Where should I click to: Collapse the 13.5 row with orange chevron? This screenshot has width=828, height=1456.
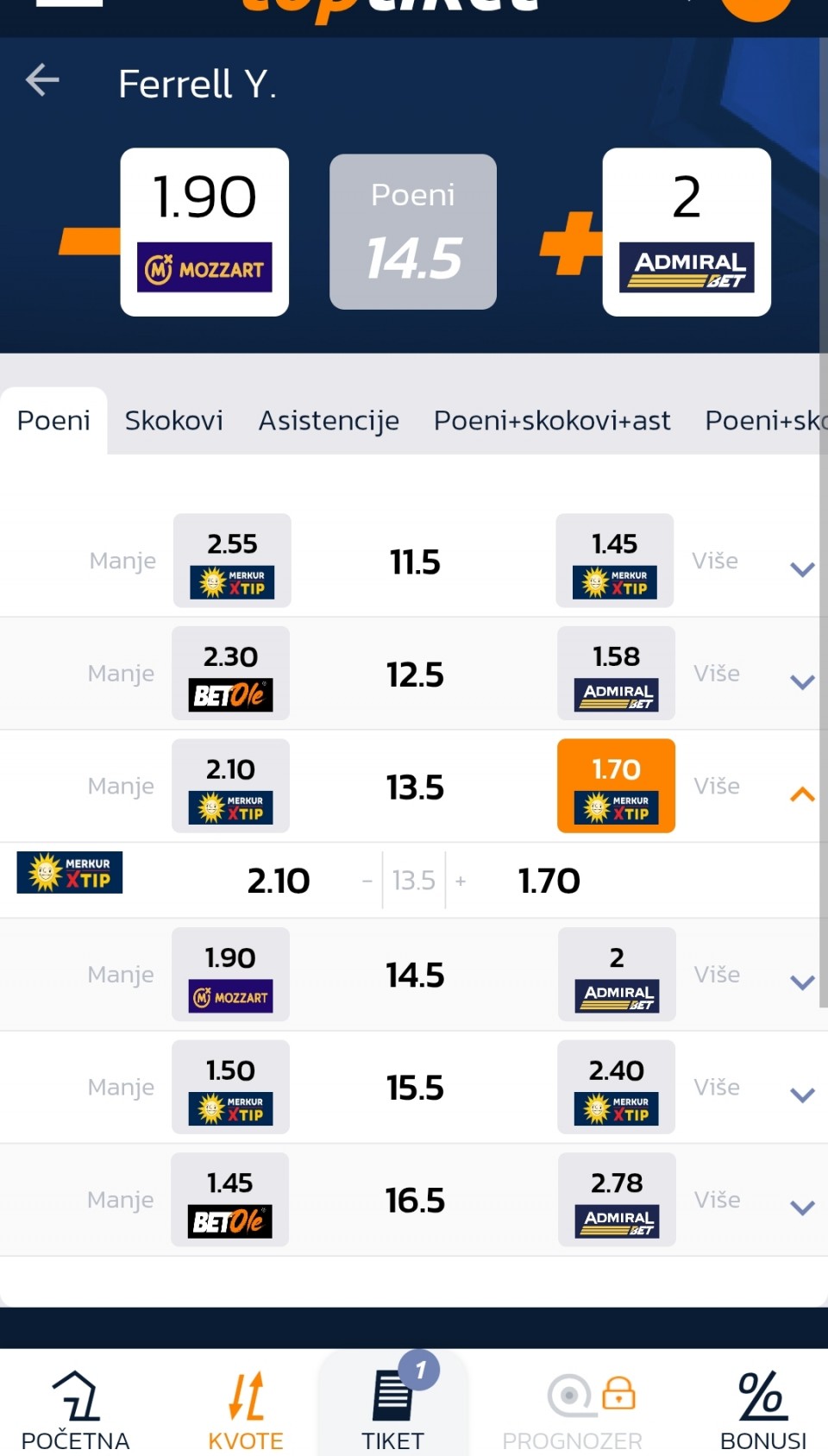(802, 794)
